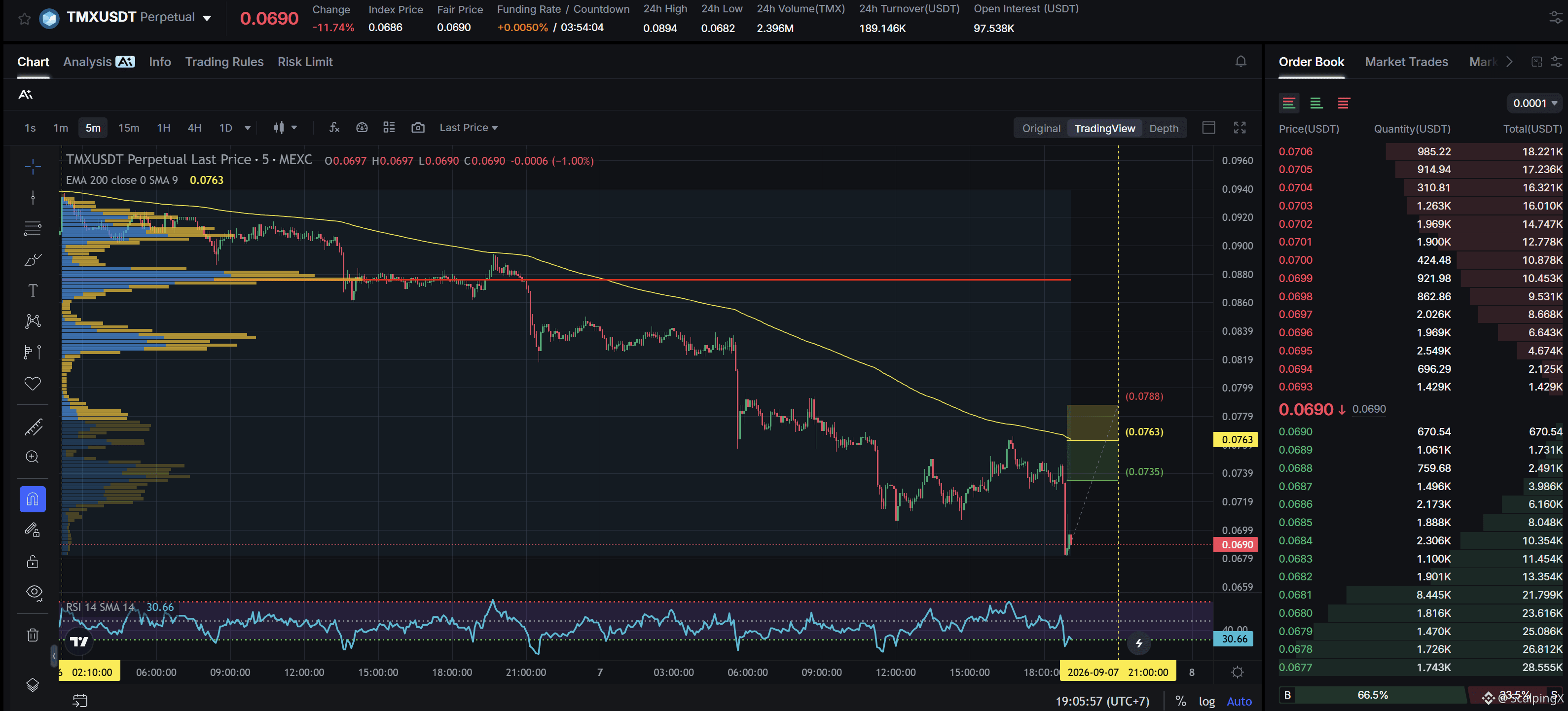The image size is (1568, 711).
Task: Select the trend line drawing tool
Action: (x=33, y=197)
